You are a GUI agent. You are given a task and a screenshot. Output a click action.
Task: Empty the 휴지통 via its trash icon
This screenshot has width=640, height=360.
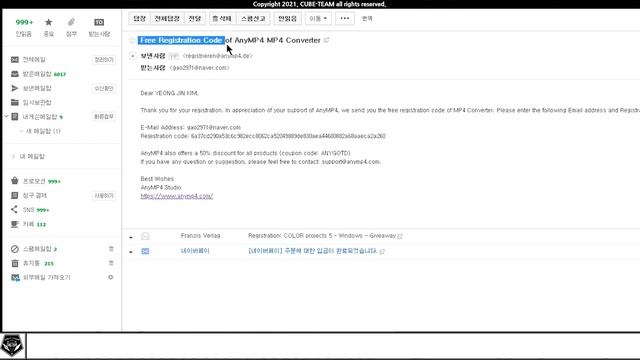[x=111, y=263]
